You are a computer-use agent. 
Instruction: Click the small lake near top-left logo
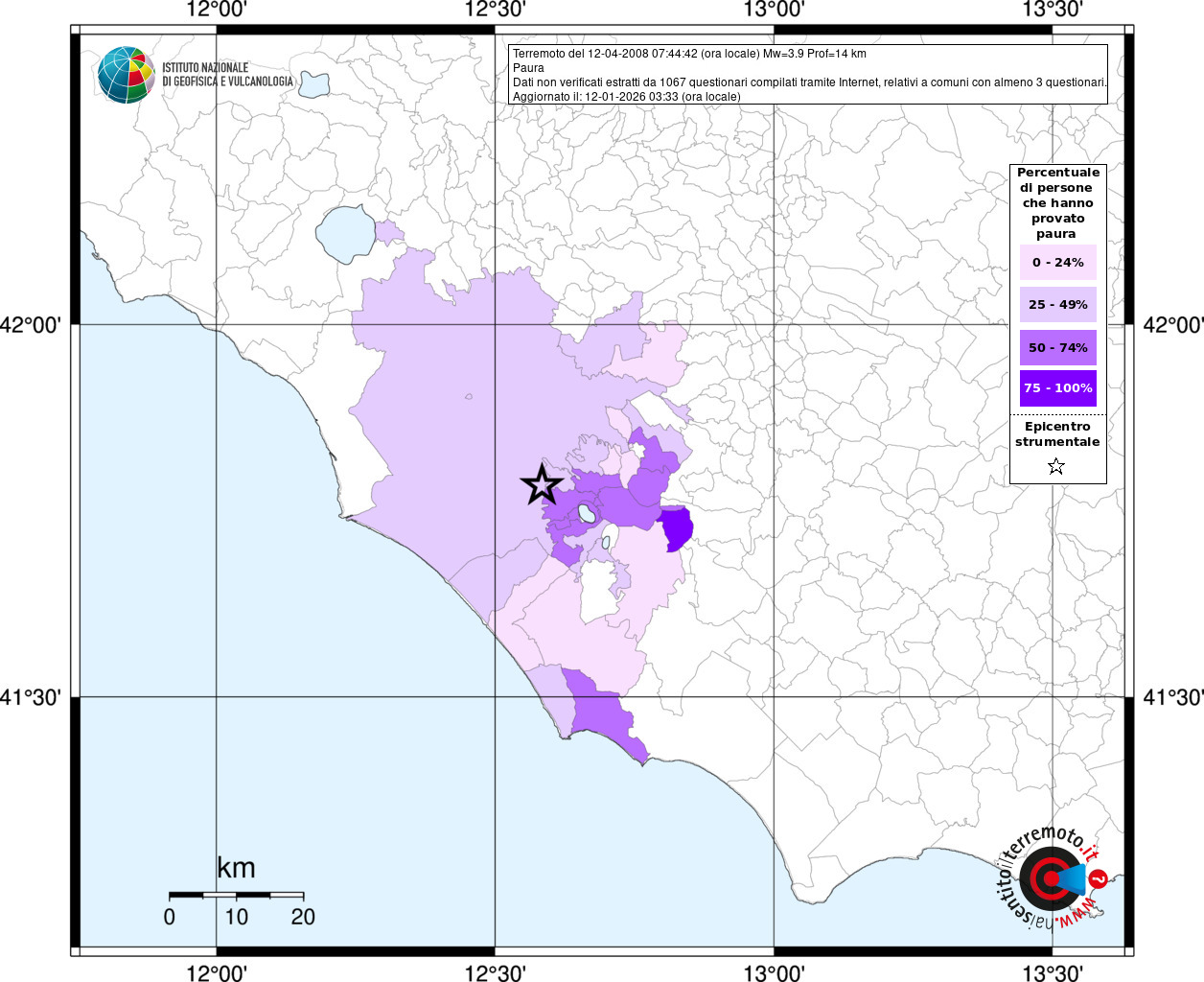click(x=313, y=84)
